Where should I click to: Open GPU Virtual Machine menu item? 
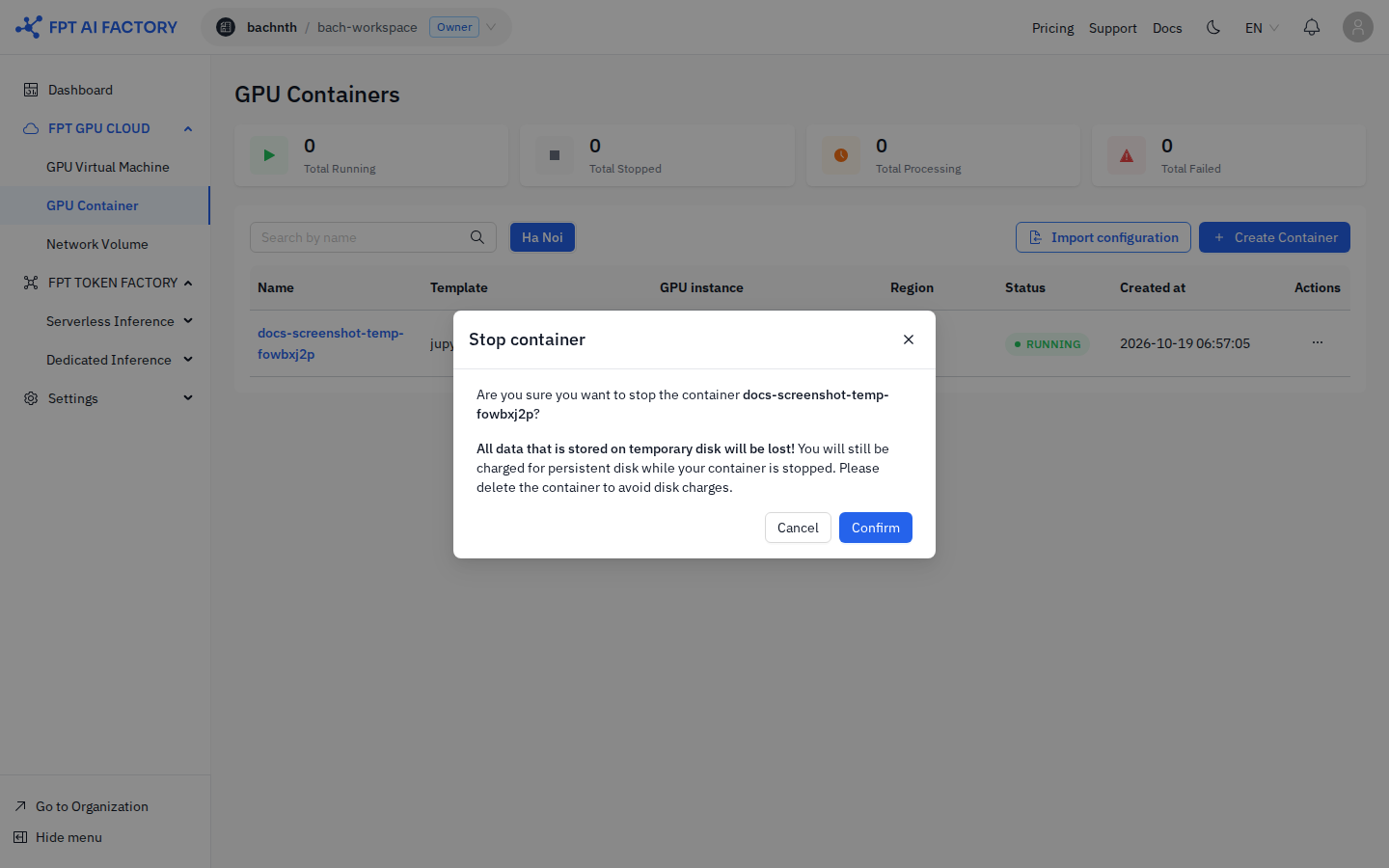click(x=108, y=167)
